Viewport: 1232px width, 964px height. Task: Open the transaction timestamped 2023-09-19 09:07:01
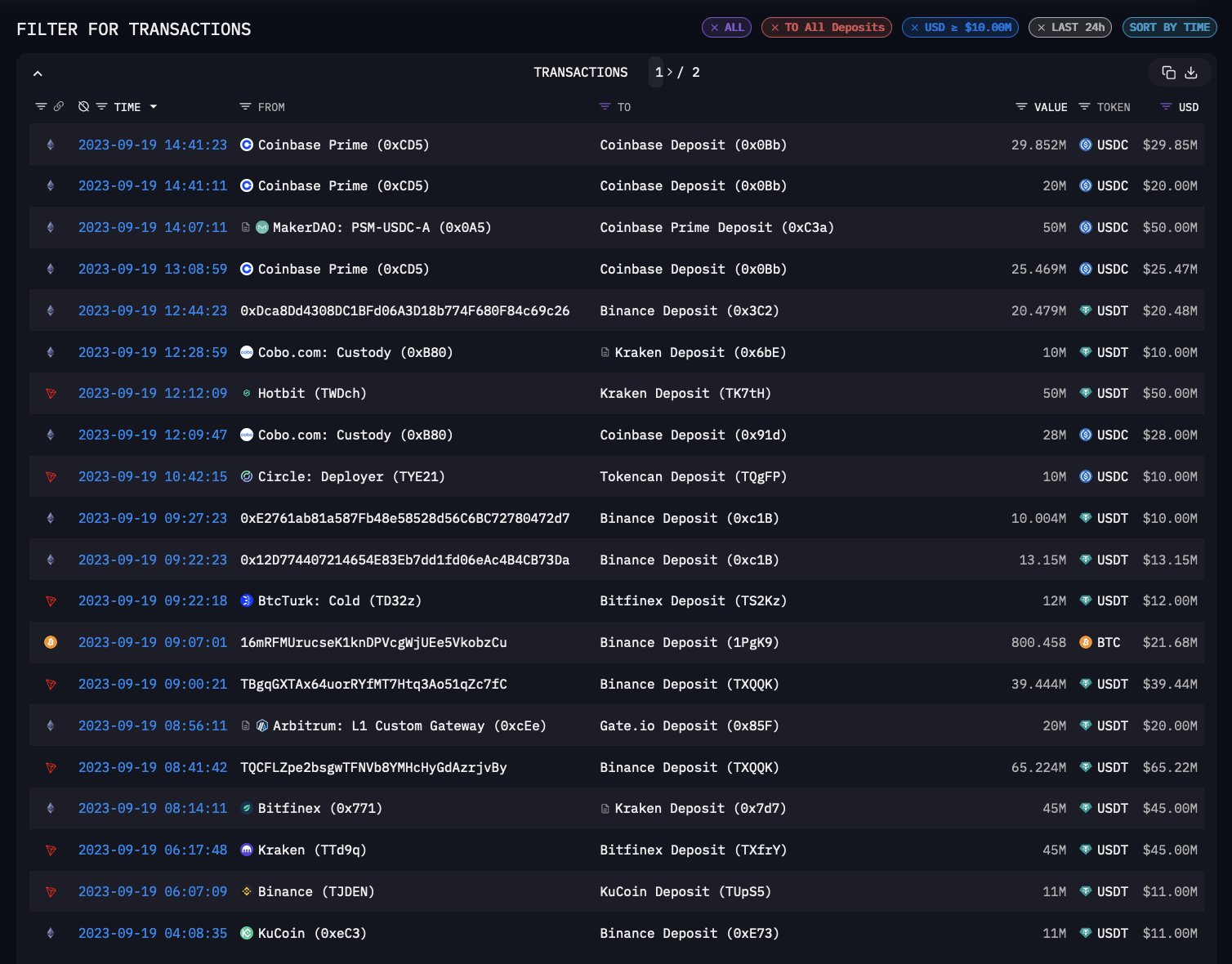point(153,642)
